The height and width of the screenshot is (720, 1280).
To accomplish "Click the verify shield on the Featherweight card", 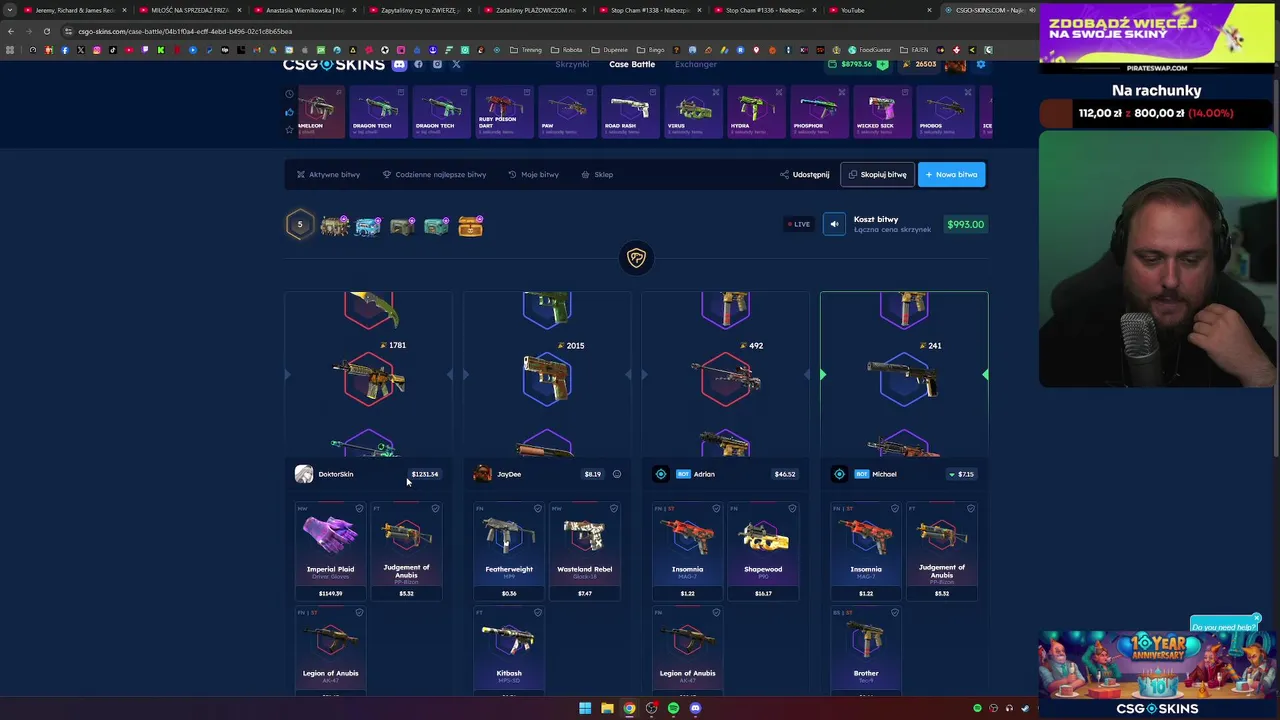I will click(x=538, y=509).
